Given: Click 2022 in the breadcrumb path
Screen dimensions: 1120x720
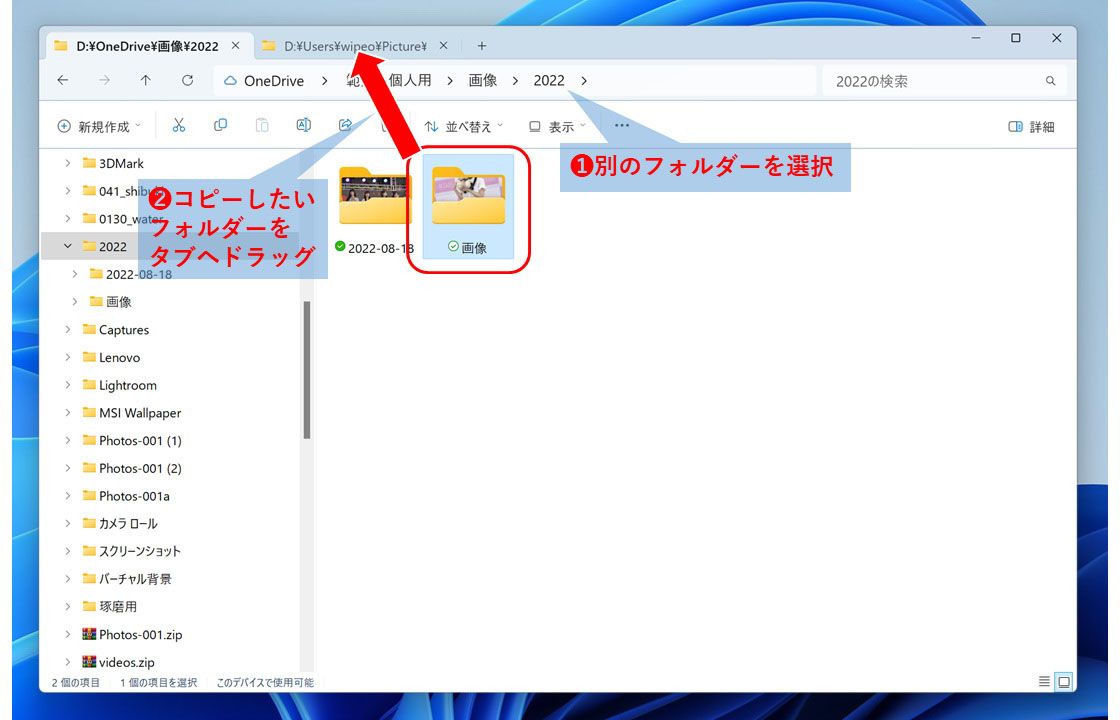Looking at the screenshot, I should [x=549, y=80].
